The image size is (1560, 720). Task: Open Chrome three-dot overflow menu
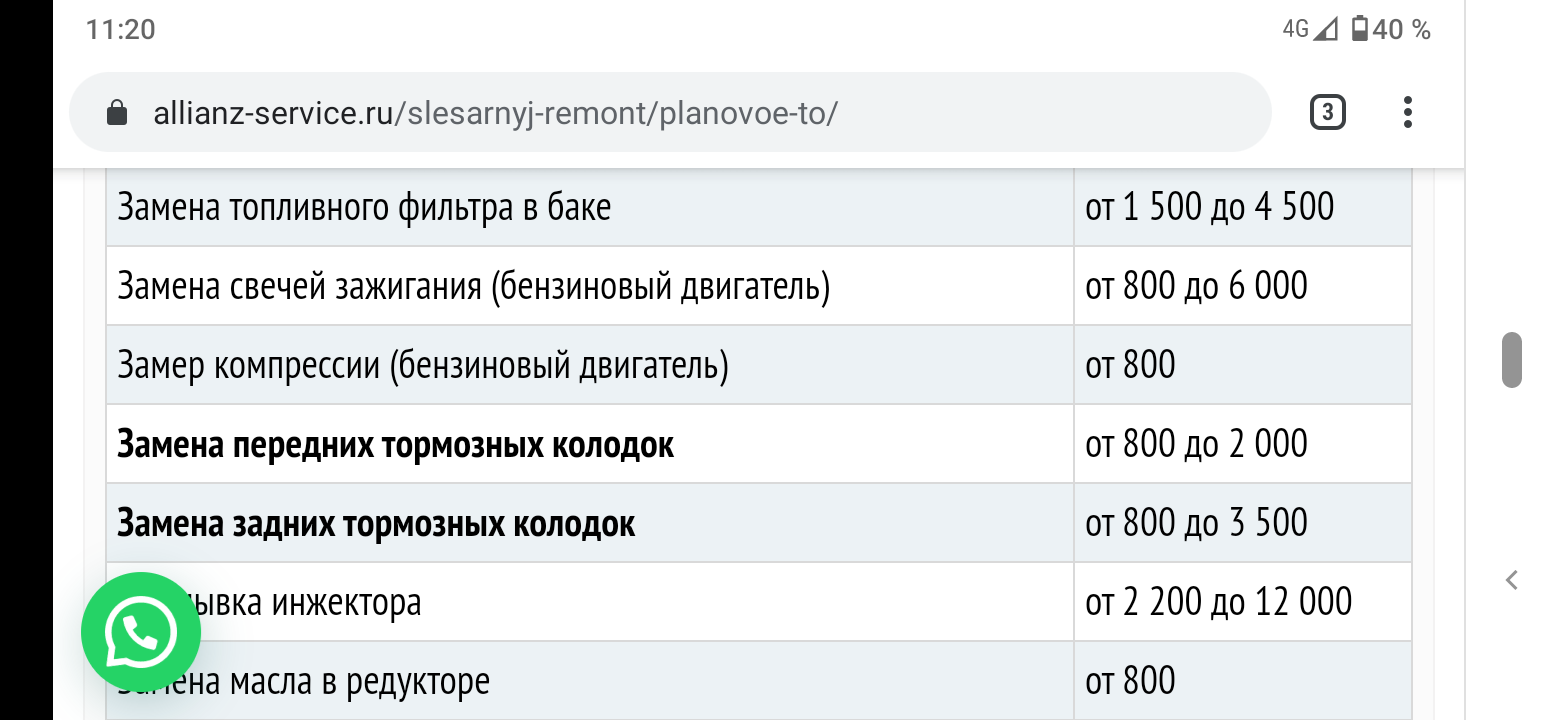point(1407,112)
